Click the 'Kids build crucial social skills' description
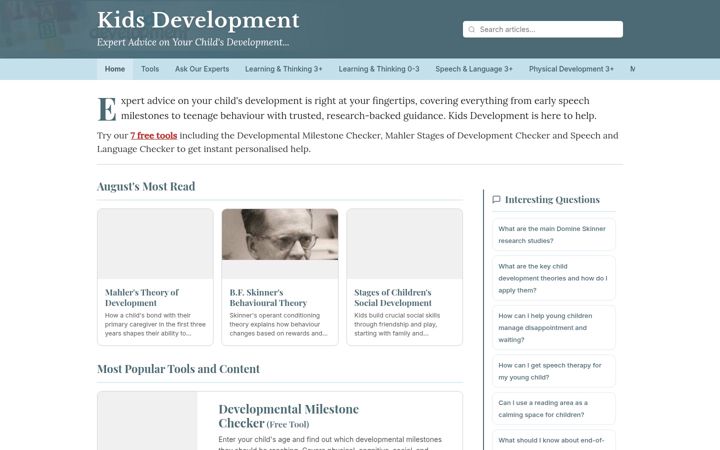Image resolution: width=720 pixels, height=450 pixels. click(397, 324)
